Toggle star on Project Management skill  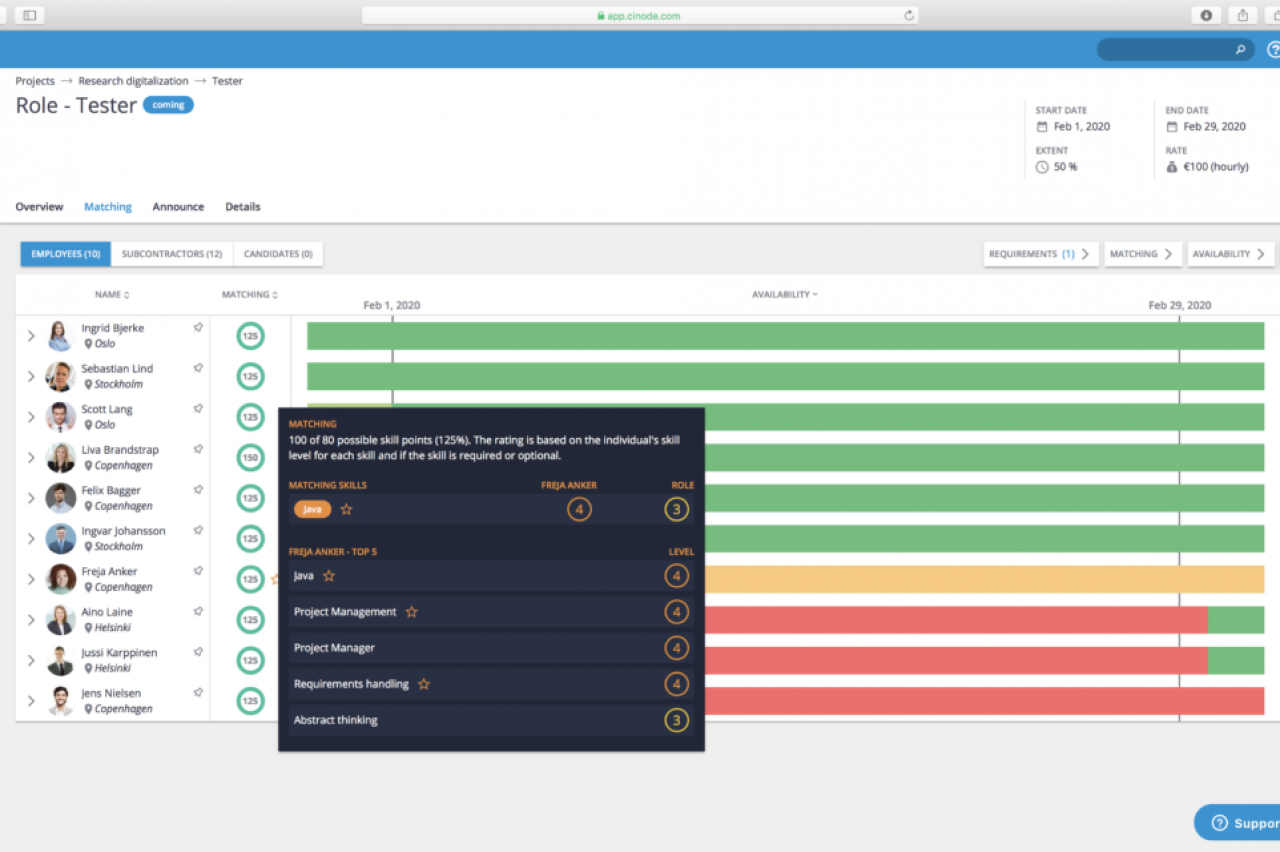(x=410, y=612)
